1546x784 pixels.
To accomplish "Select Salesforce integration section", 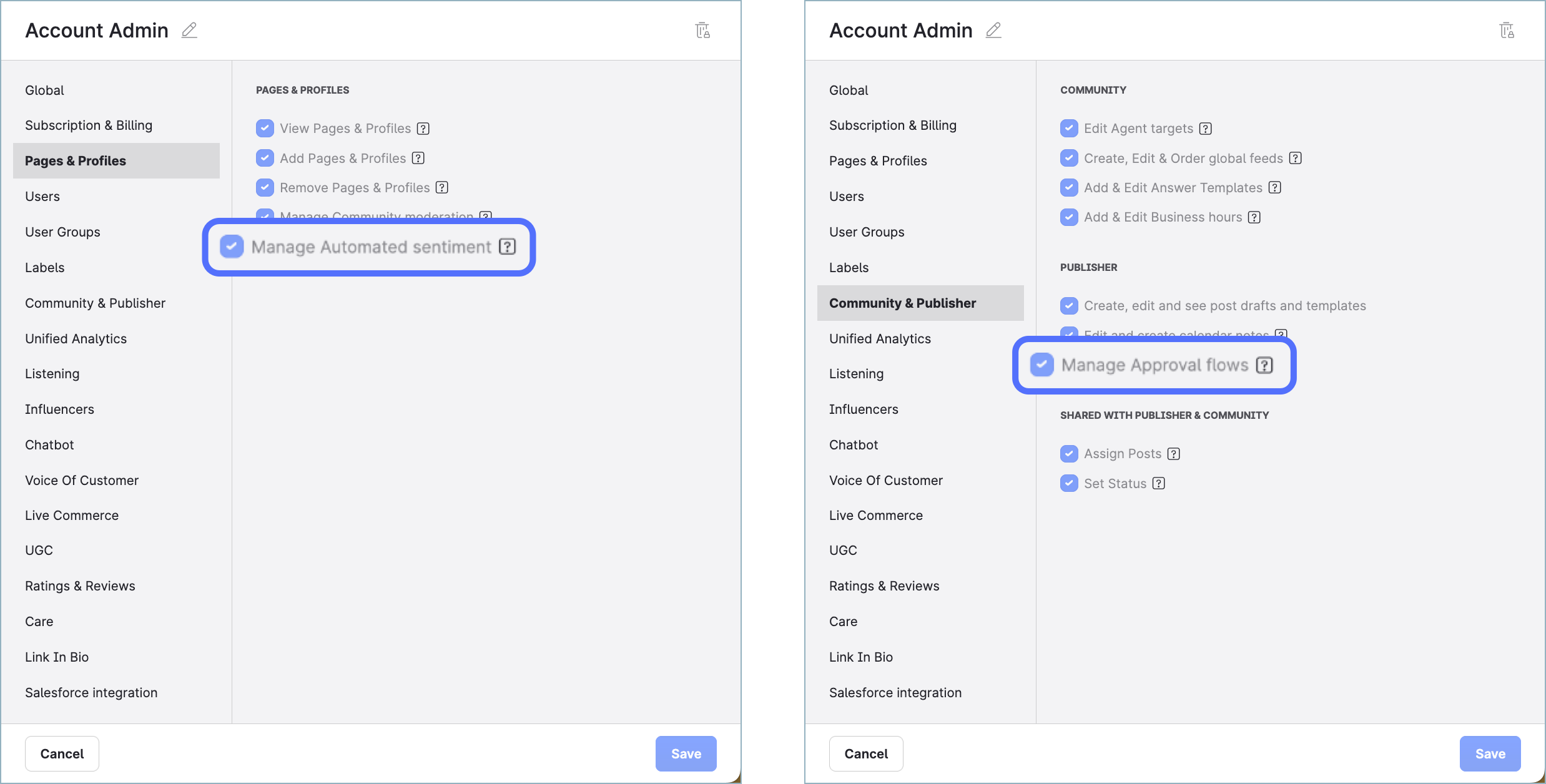I will [91, 692].
